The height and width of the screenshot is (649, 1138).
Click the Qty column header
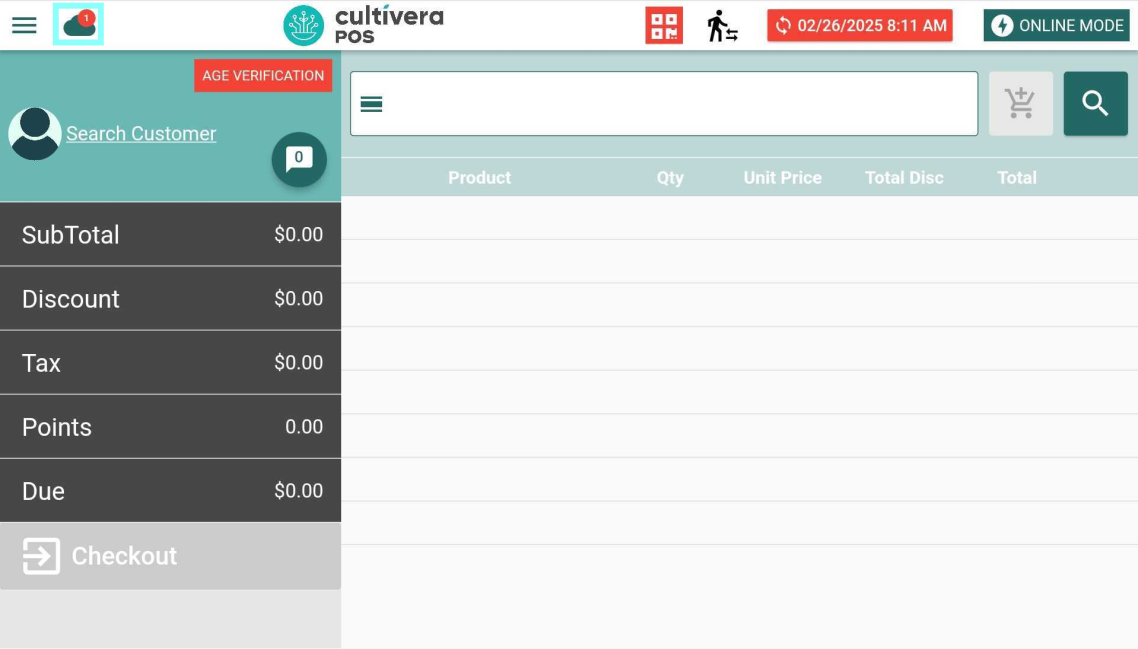tap(670, 178)
